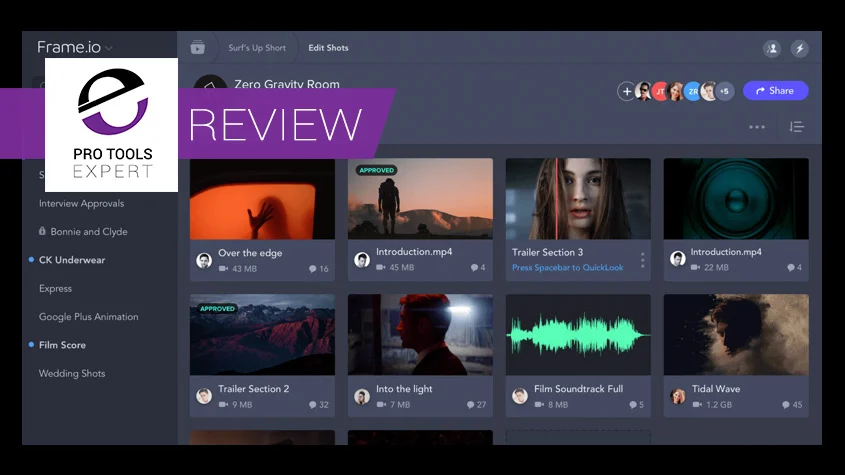
Task: Click the ZR collaborator avatar
Action: (693, 91)
